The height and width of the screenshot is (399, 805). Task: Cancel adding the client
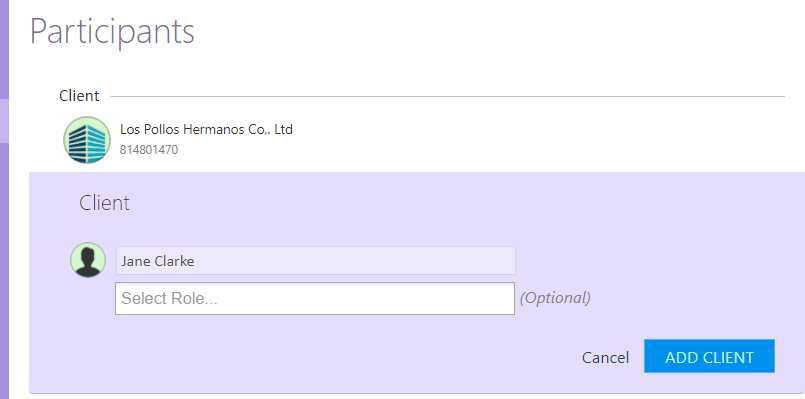tap(605, 357)
